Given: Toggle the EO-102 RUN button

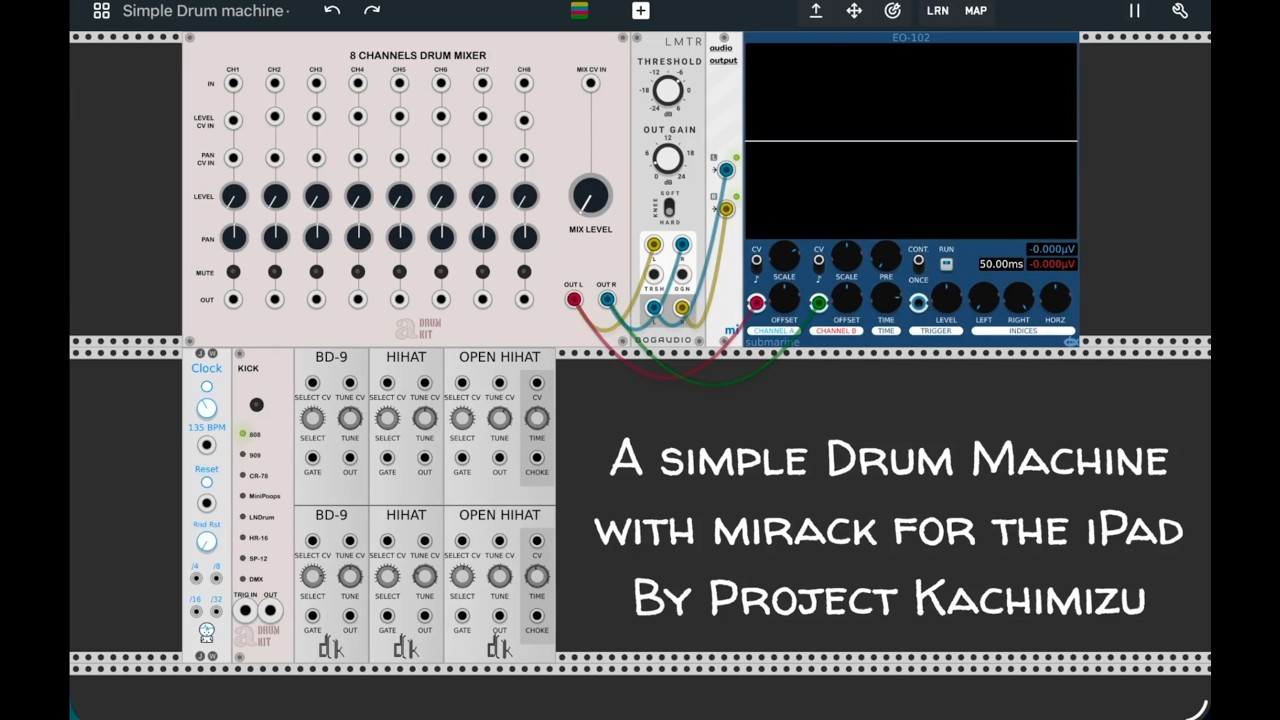Looking at the screenshot, I should [946, 264].
